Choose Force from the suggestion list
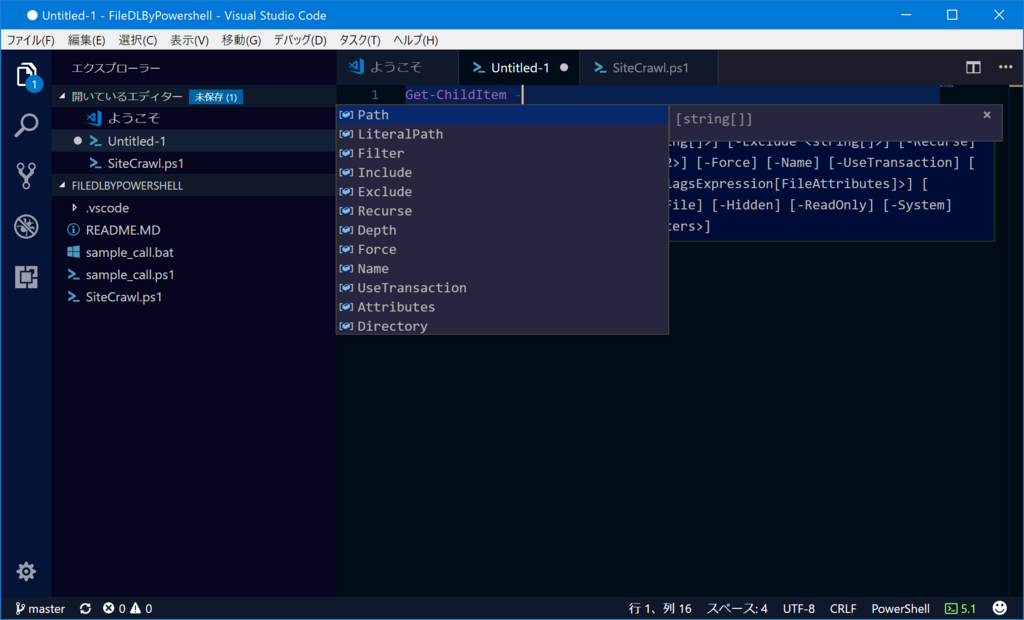Viewport: 1024px width, 620px height. coord(502,250)
